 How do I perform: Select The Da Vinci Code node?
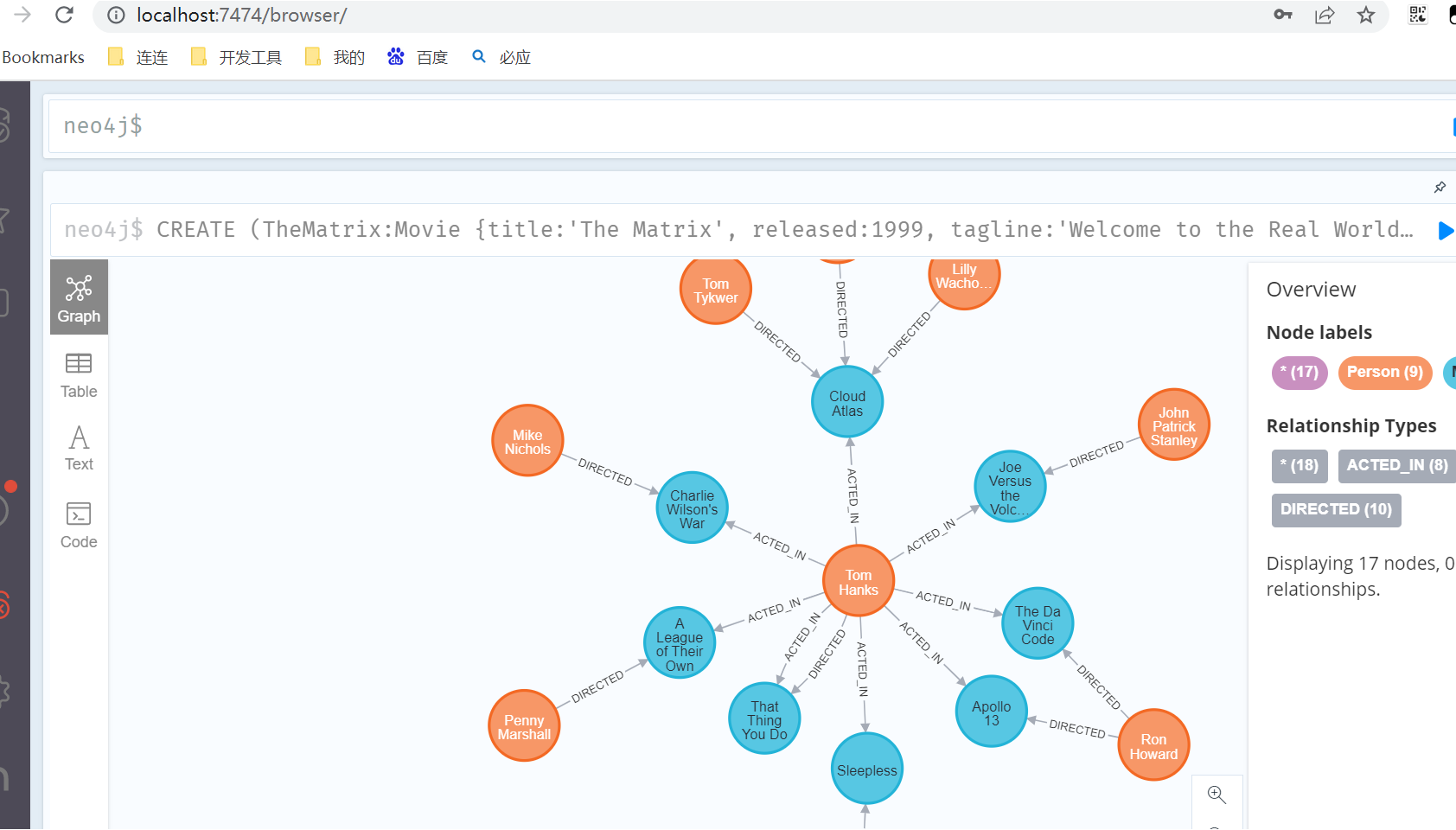tap(1038, 624)
